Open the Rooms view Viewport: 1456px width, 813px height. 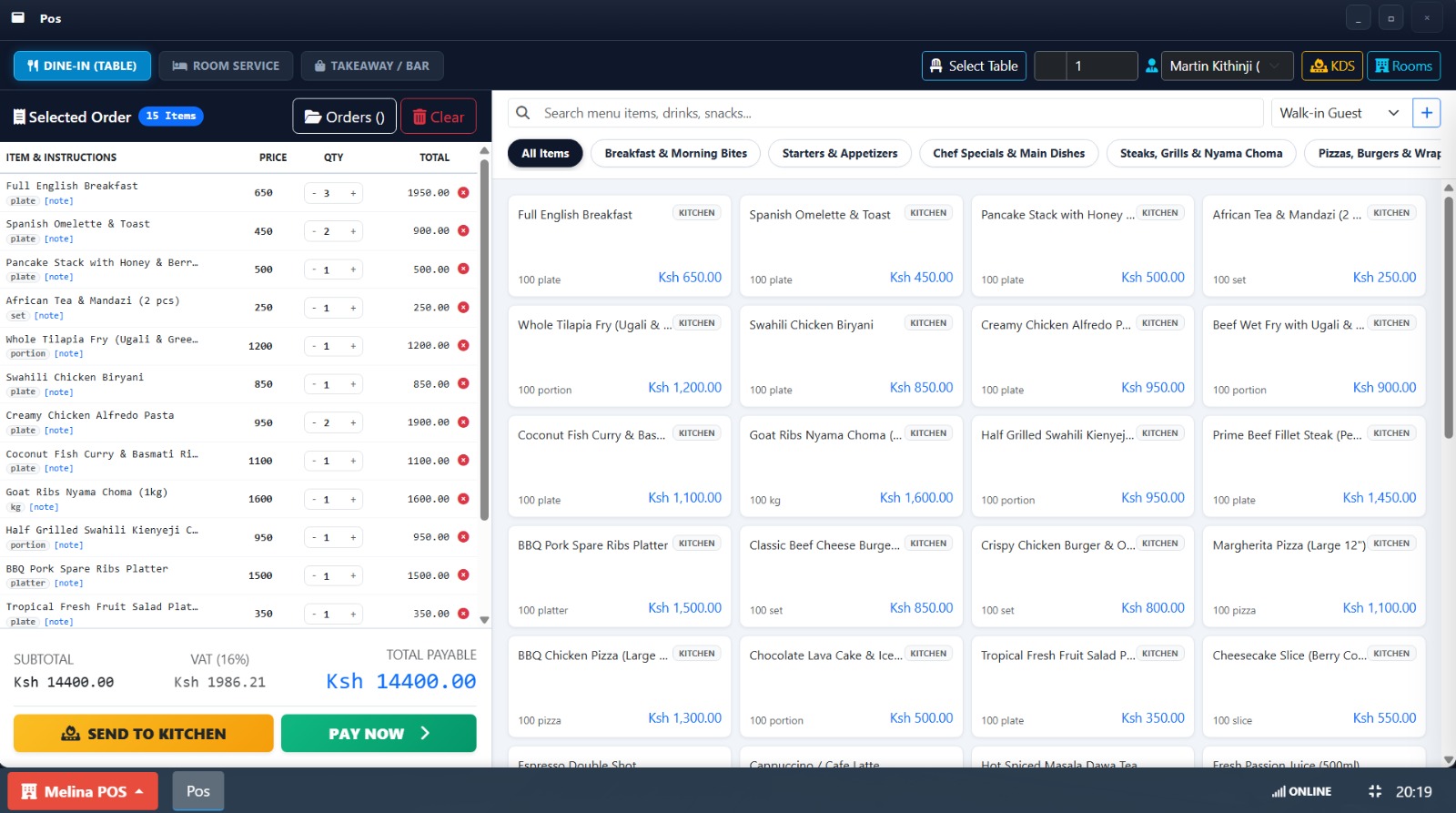click(1403, 66)
